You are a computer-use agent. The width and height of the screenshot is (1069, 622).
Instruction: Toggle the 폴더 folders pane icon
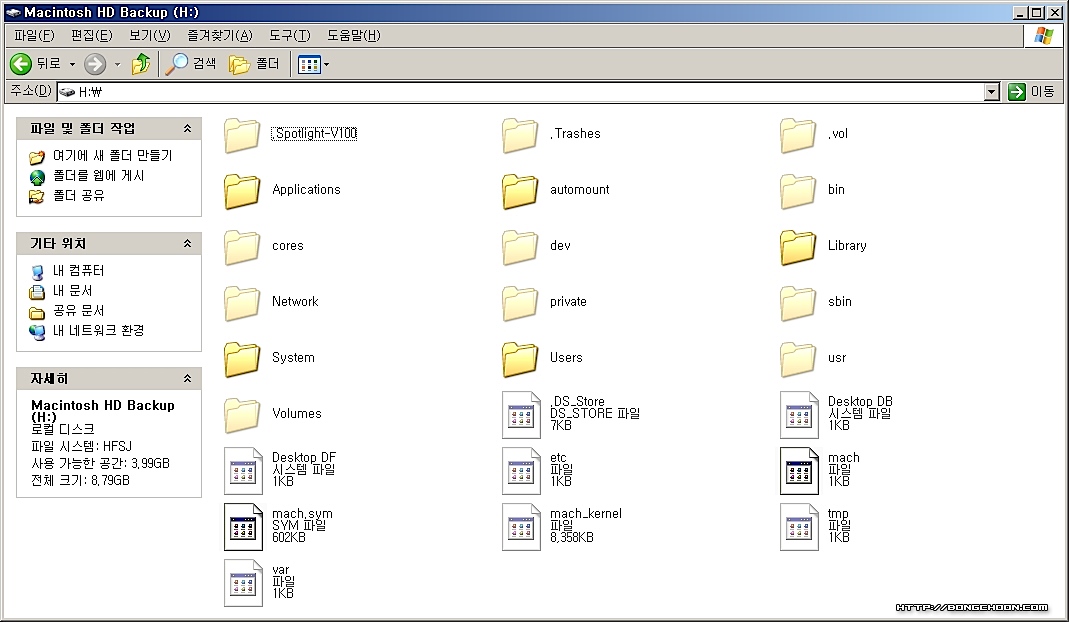coord(239,64)
